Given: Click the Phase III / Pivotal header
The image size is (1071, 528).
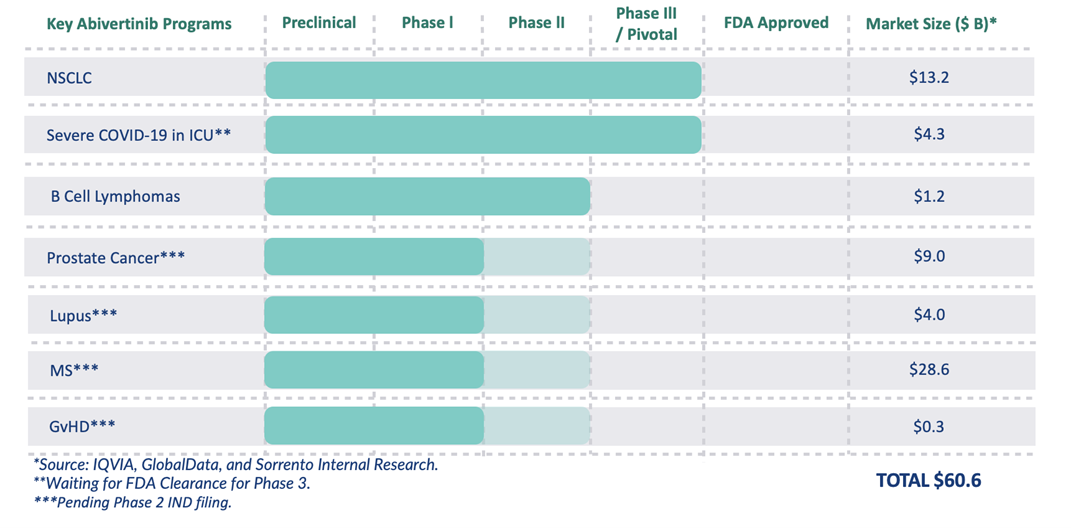Looking at the screenshot, I should 646,23.
